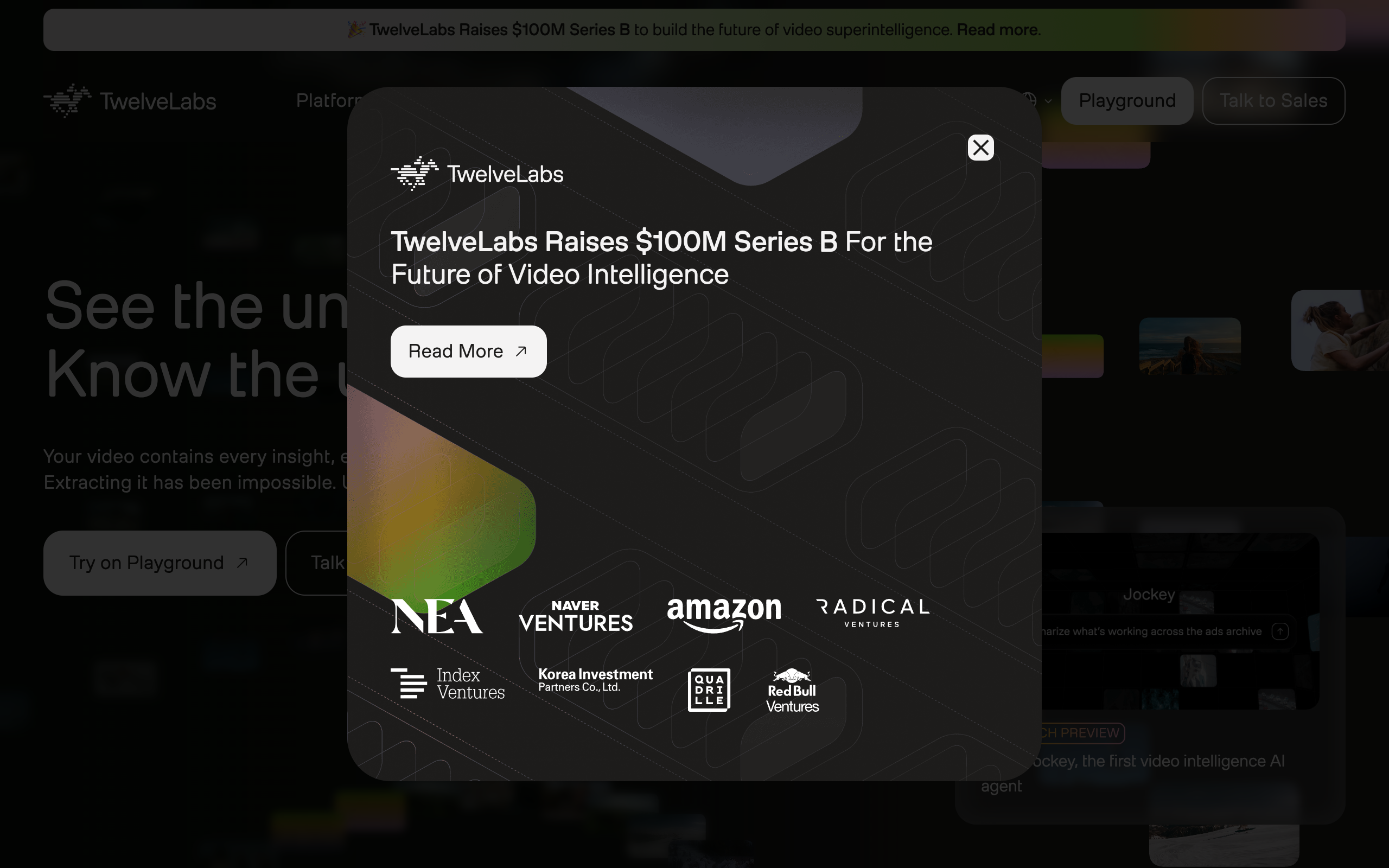Screen dimensions: 1389x868
Task: Expand the language globe dropdown chevron
Action: coord(1048,101)
